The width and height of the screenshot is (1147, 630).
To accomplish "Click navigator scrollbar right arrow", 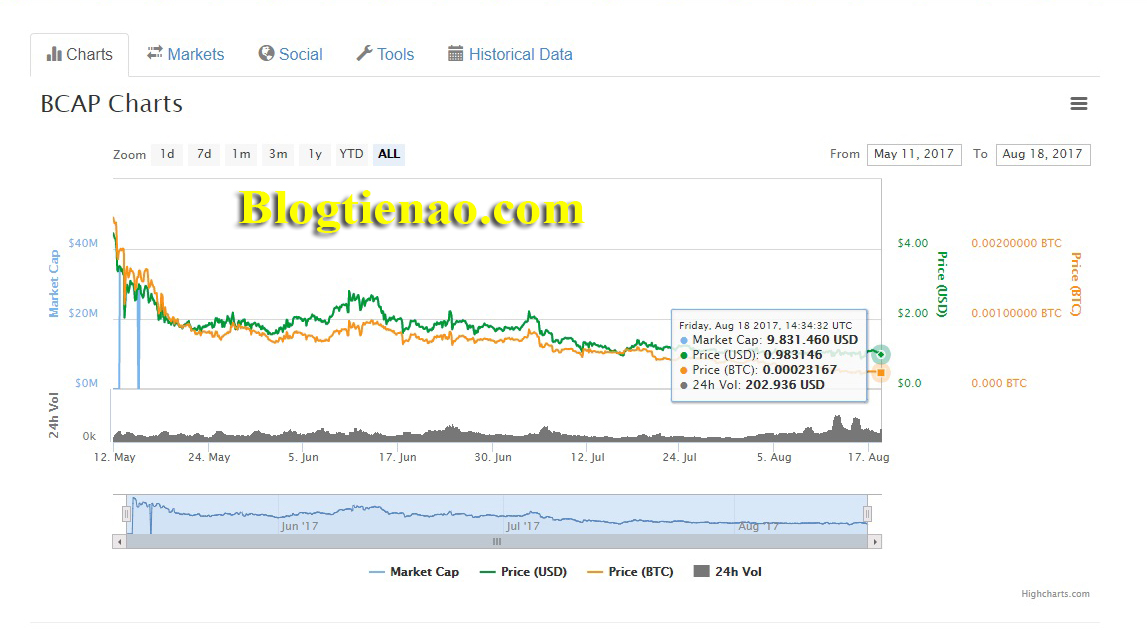I will point(875,542).
